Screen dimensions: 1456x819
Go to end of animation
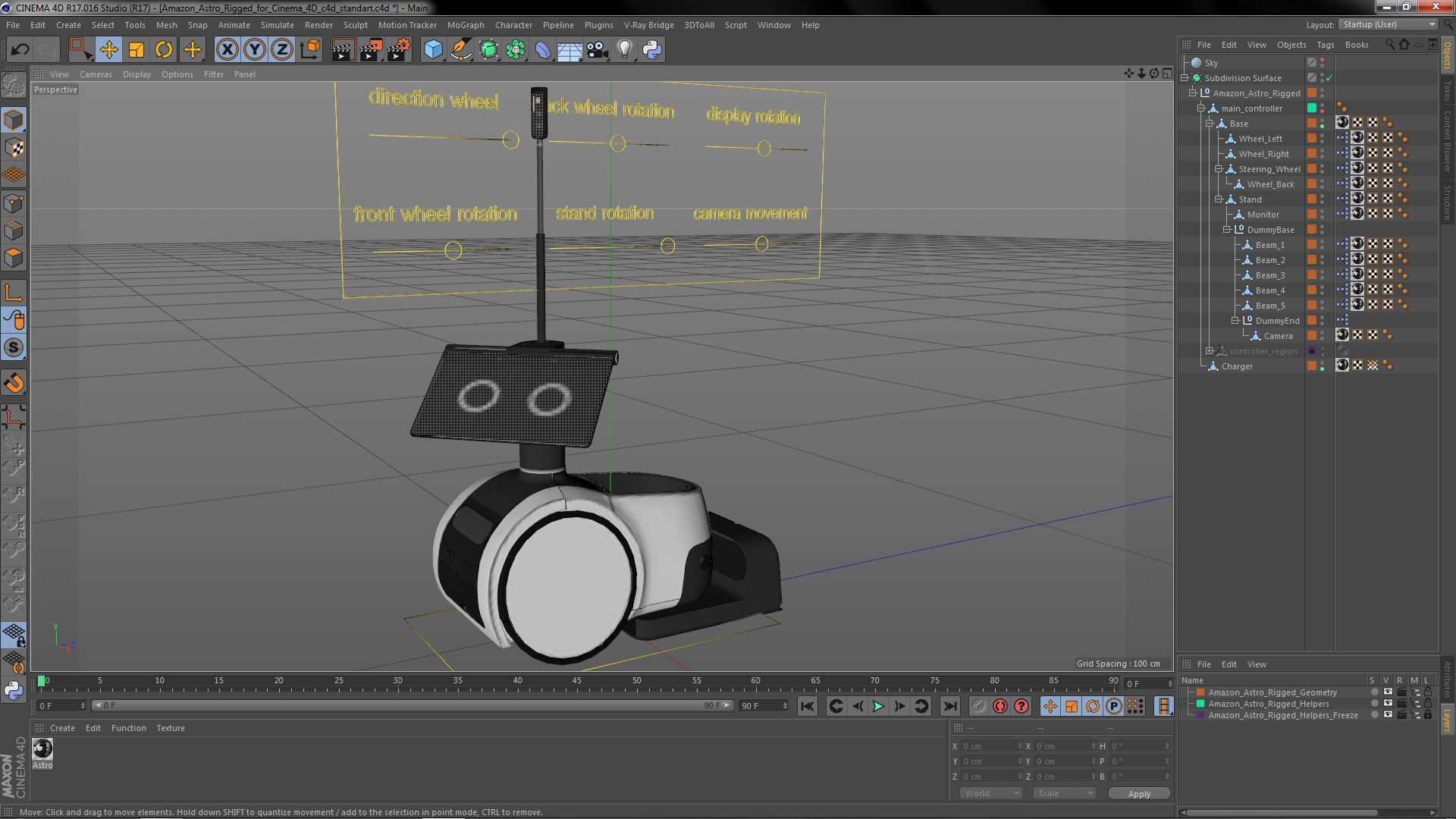(949, 706)
